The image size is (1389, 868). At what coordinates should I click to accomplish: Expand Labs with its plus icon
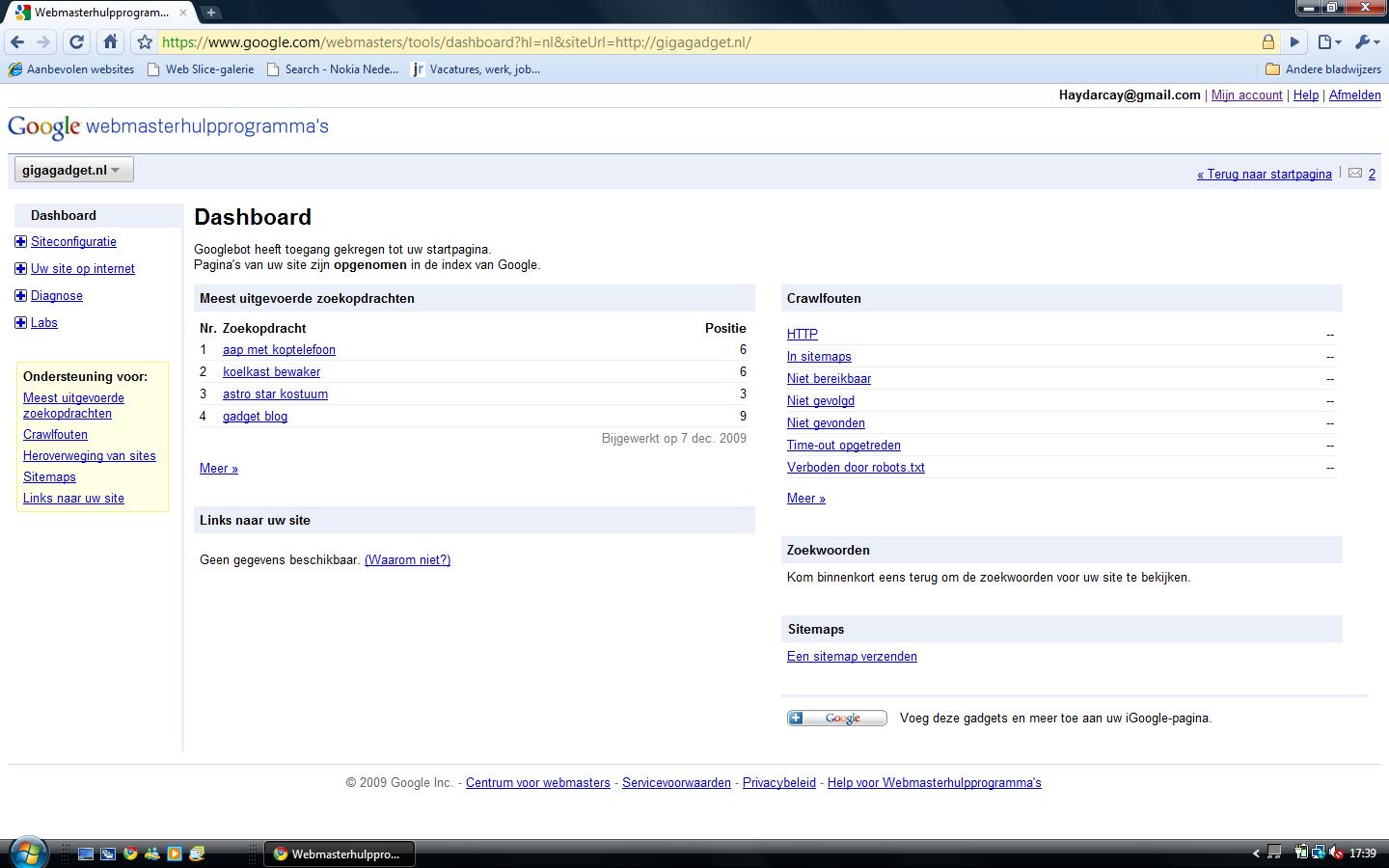tap(20, 323)
